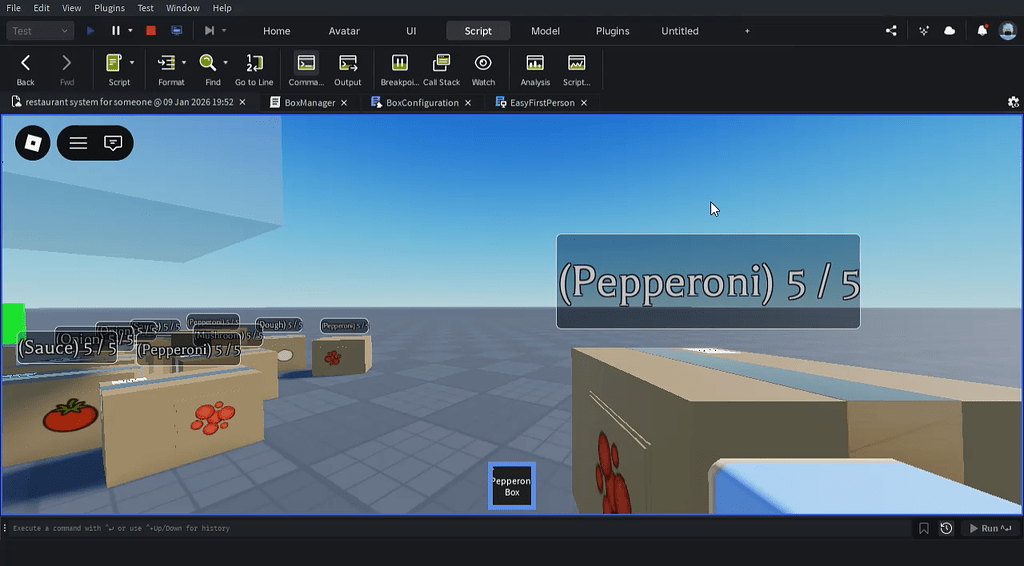1024x566 pixels.
Task: Close the restaurant system tab
Action: point(242,102)
